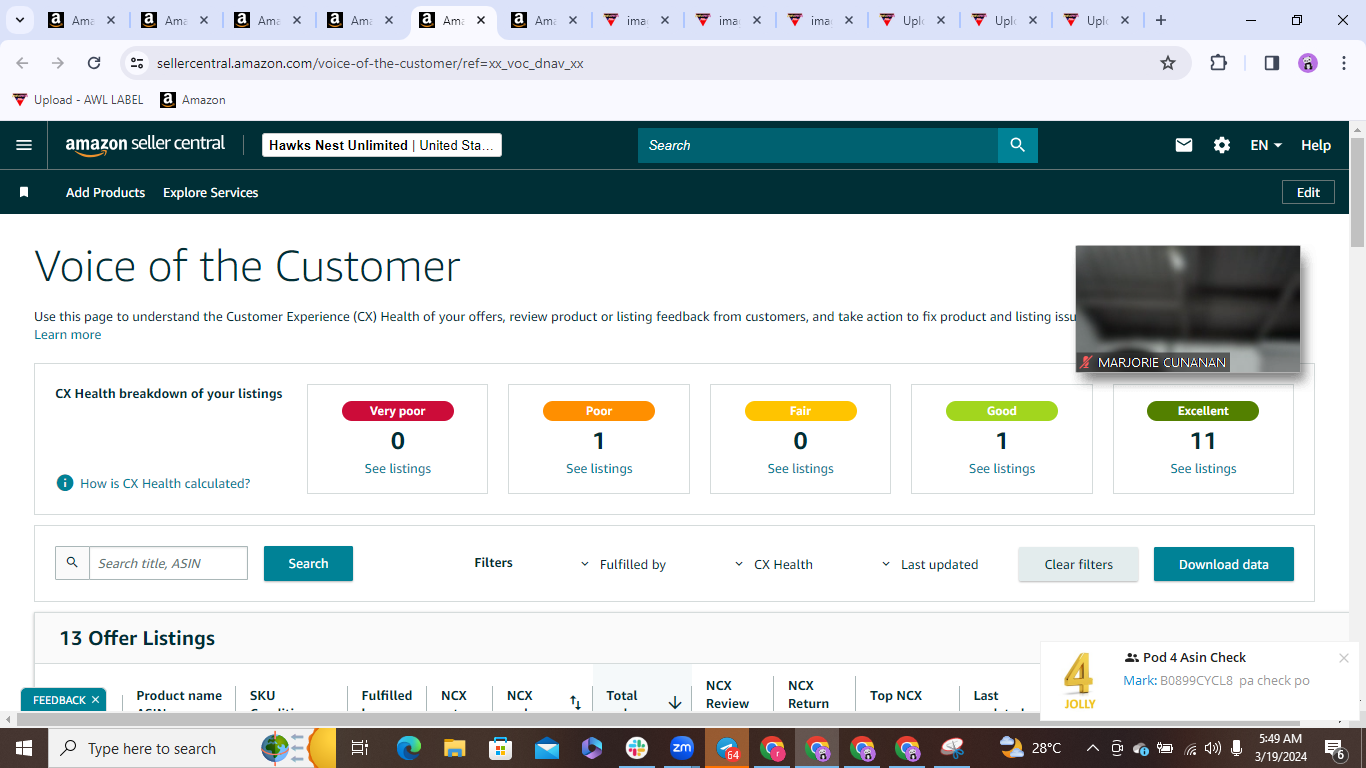Open Slack from the taskbar
This screenshot has width=1366, height=768.
(637, 748)
